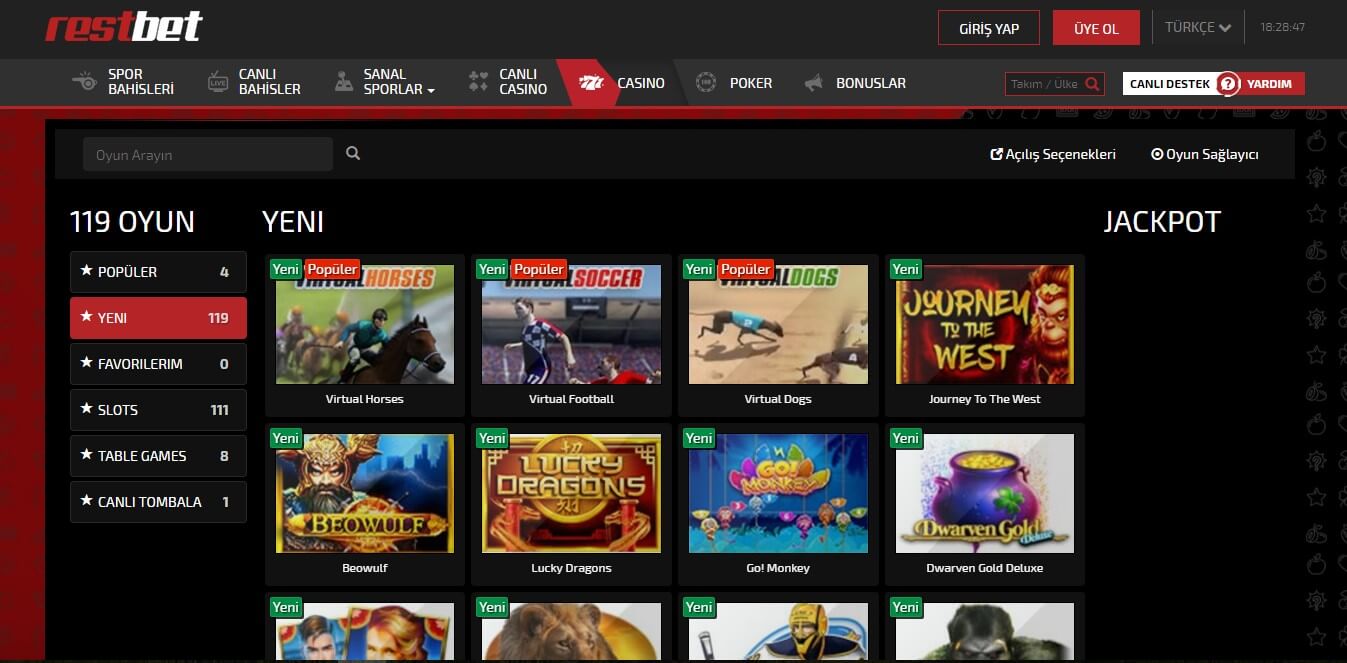This screenshot has height=663, width=1347.
Task: Open the Go! Monkey game thumbnail
Action: pyautogui.click(x=778, y=493)
